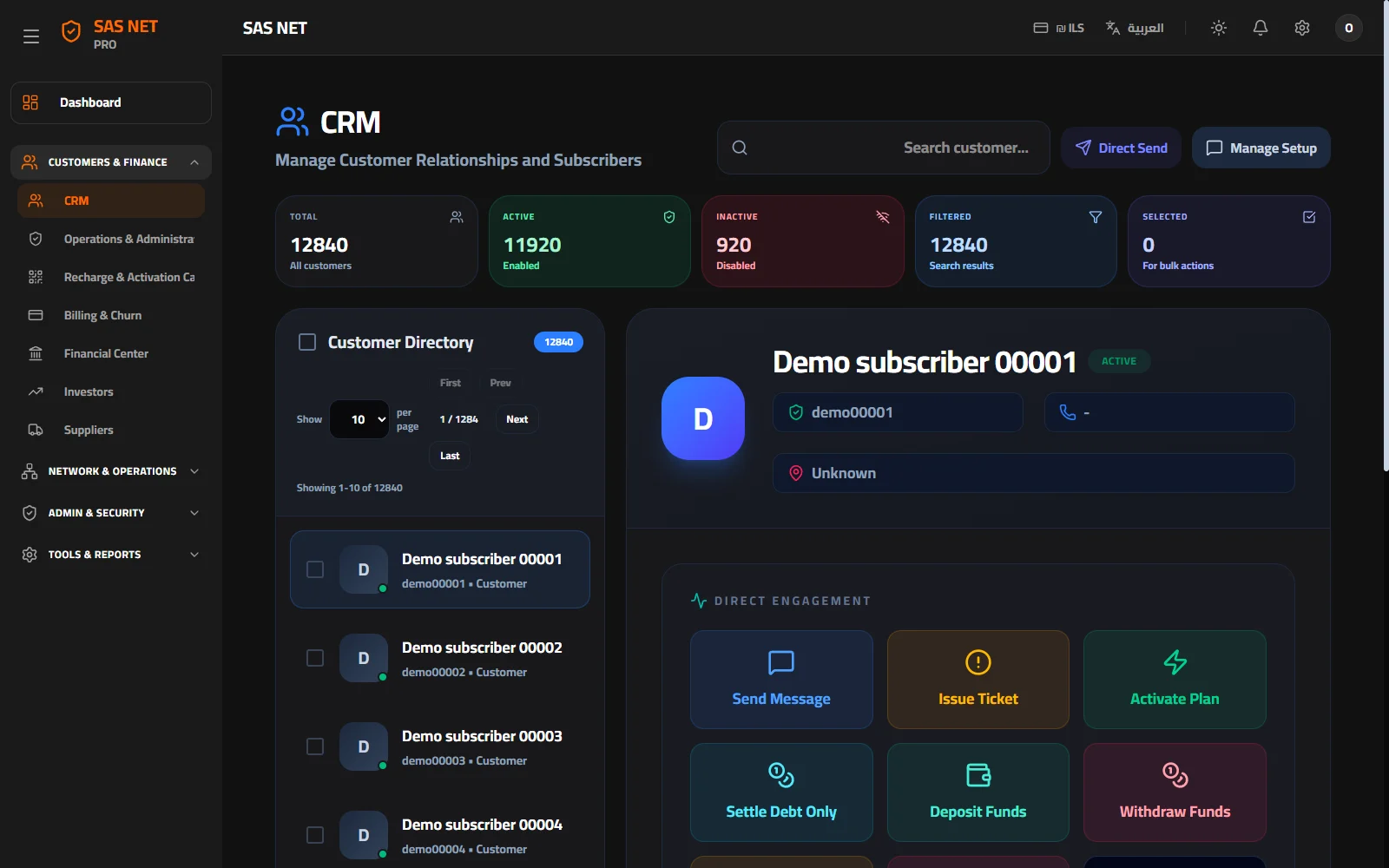The height and width of the screenshot is (868, 1389).
Task: Open the Investors page
Action: (x=111, y=391)
